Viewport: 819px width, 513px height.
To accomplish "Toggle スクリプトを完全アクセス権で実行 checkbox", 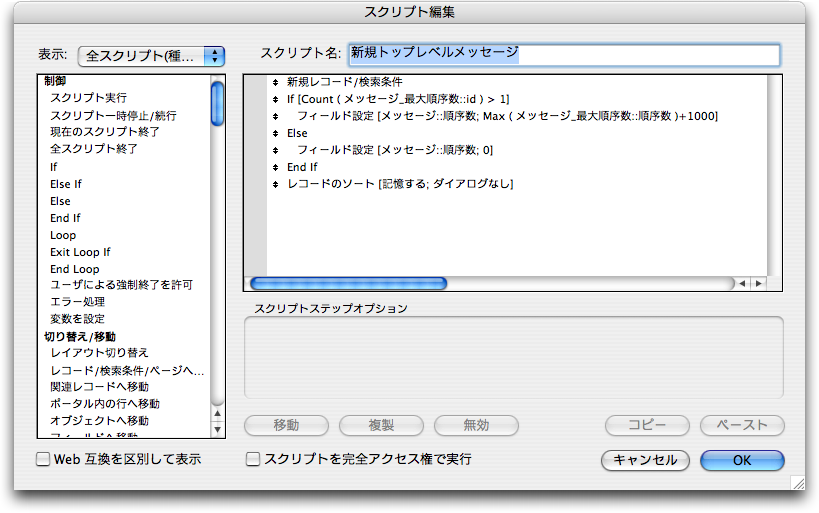I will [253, 460].
